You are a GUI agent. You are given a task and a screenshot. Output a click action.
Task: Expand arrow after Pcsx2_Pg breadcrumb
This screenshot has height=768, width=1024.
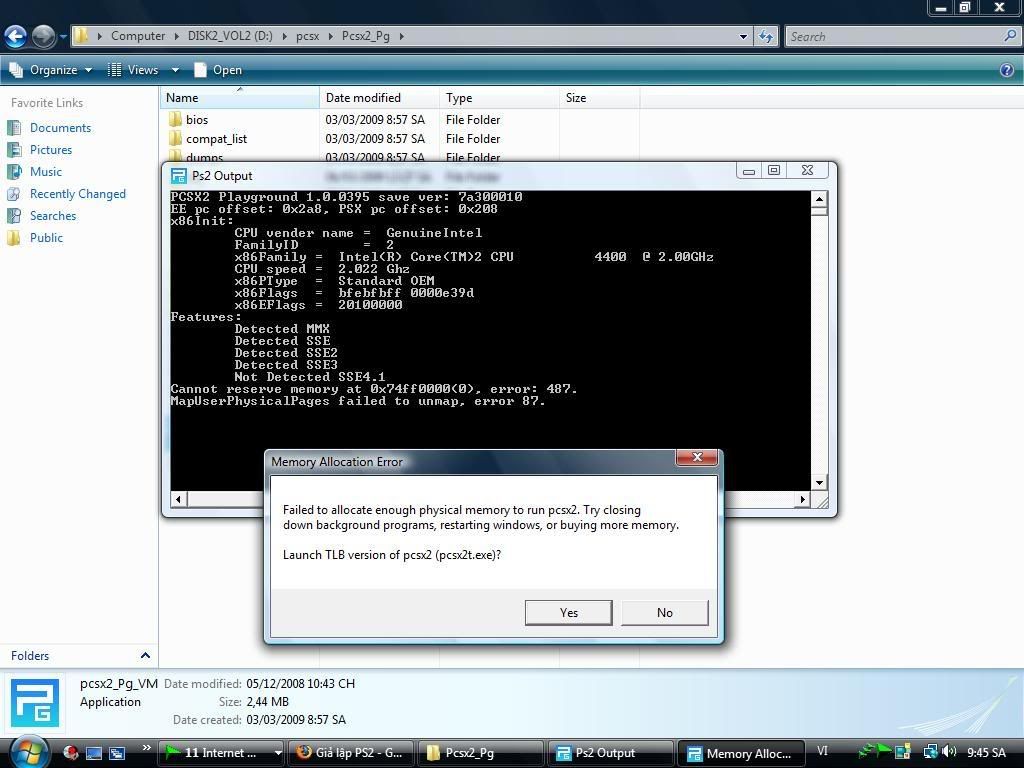tap(402, 37)
